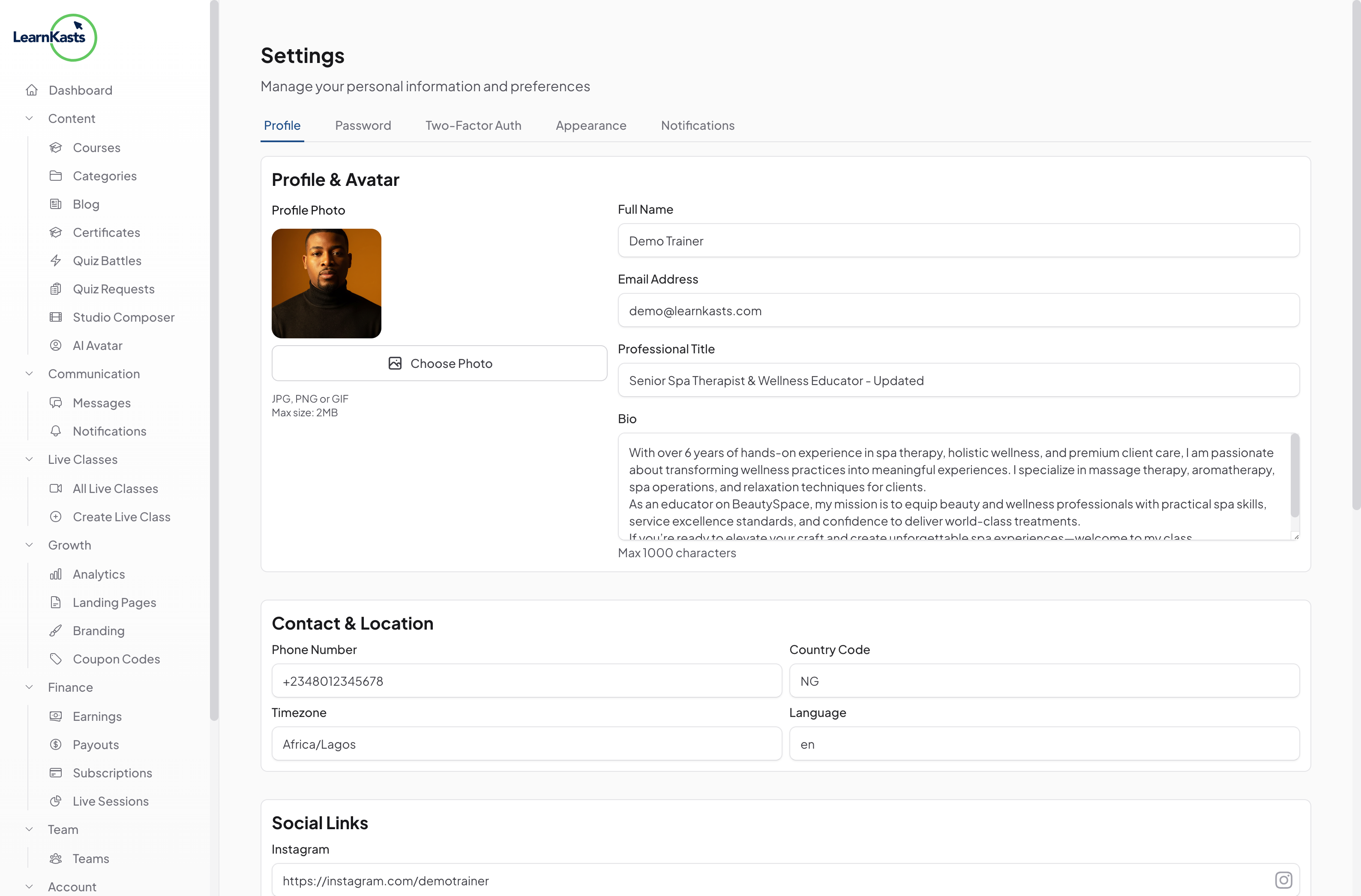This screenshot has width=1361, height=896.
Task: Click the Instagram icon beside the URL field
Action: click(x=1284, y=880)
